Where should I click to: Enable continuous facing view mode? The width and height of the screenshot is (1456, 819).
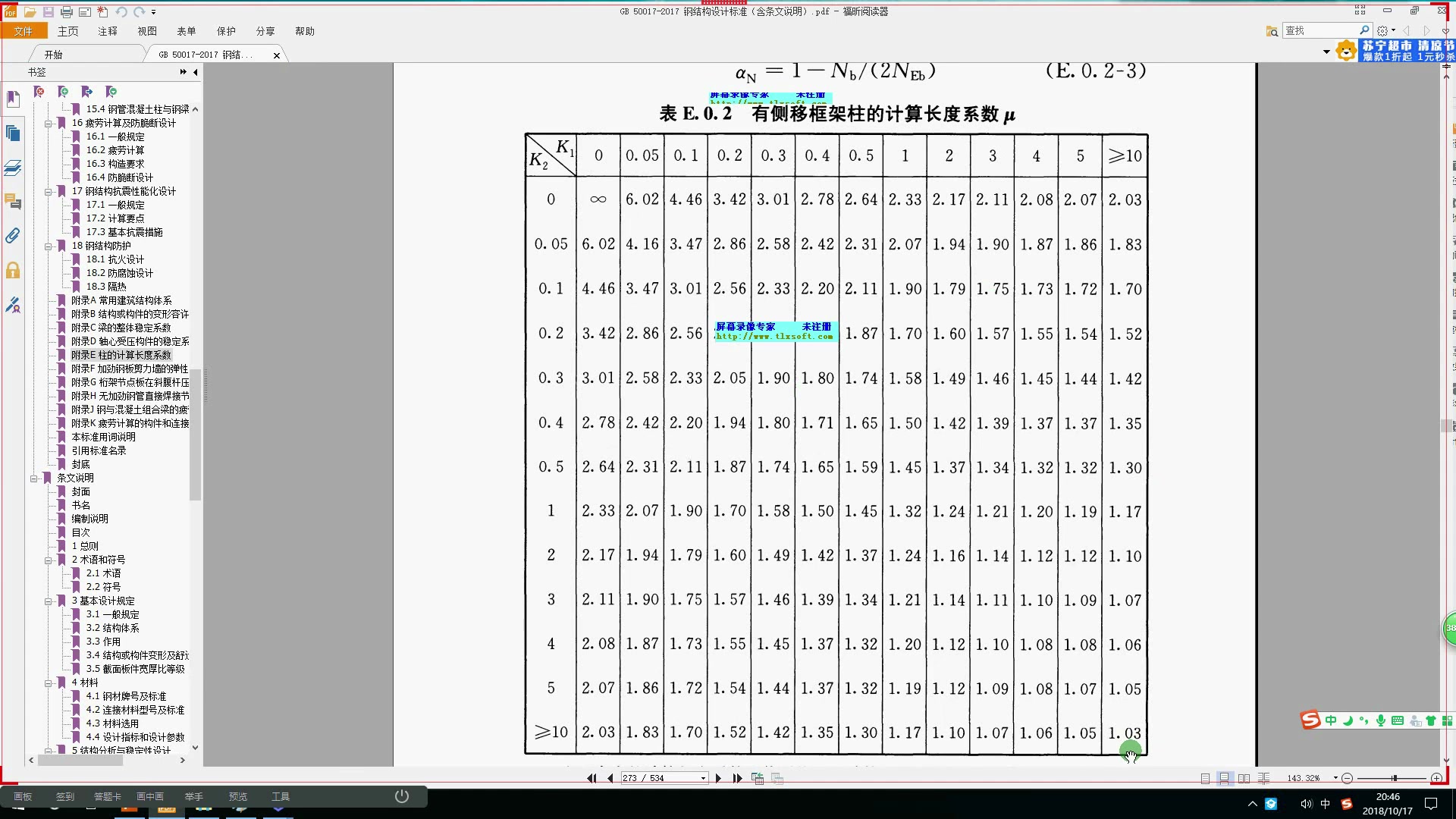coord(1263,778)
